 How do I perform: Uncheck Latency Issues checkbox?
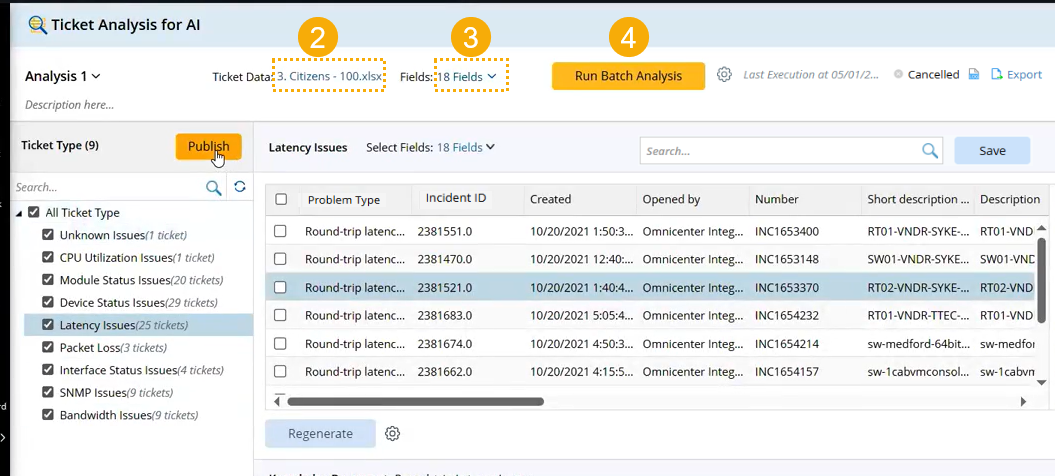point(48,325)
